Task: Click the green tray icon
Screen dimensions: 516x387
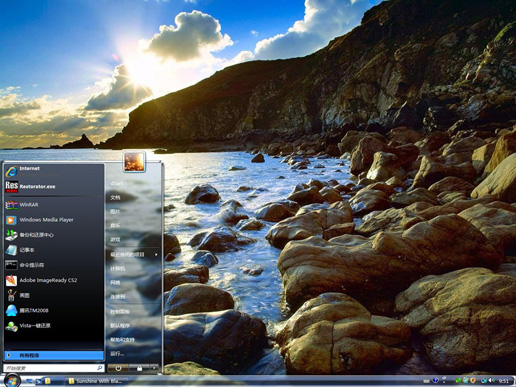Action: [458, 381]
